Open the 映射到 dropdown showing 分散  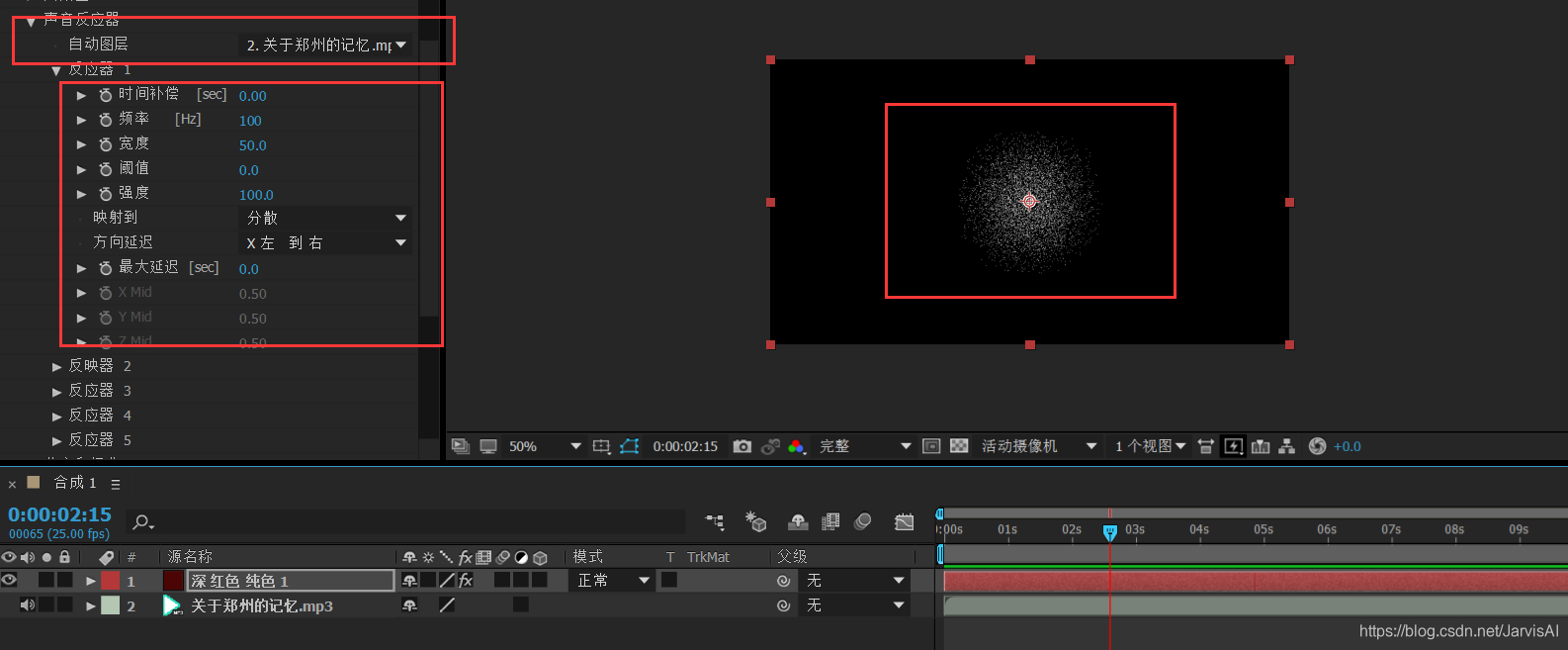tap(326, 218)
